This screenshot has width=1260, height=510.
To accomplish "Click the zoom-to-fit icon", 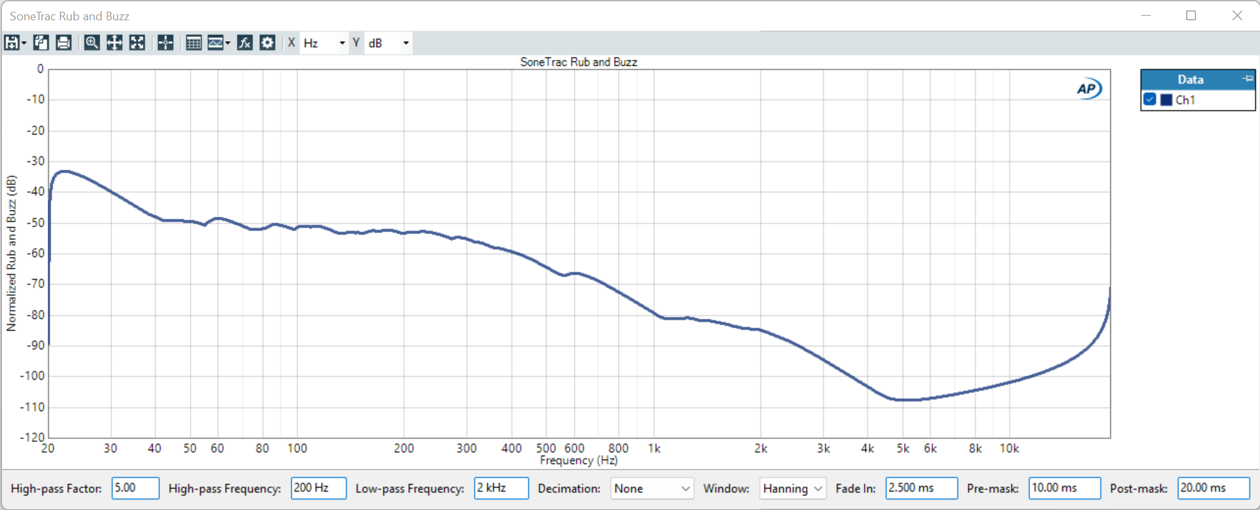I will coord(137,43).
